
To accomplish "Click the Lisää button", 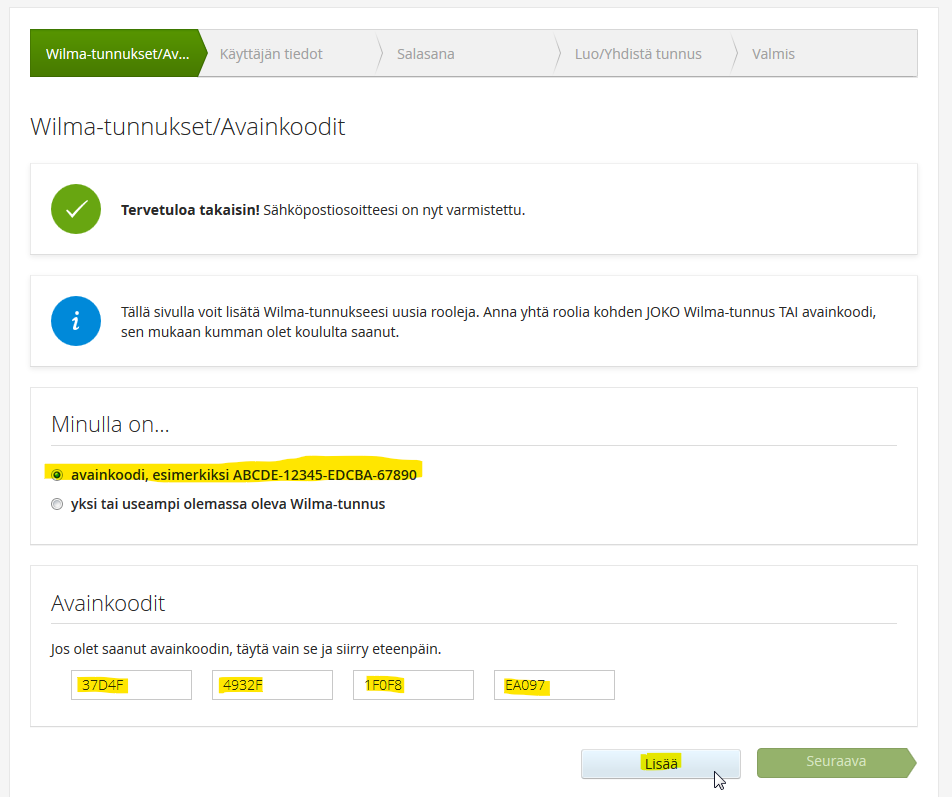I will tap(661, 764).
